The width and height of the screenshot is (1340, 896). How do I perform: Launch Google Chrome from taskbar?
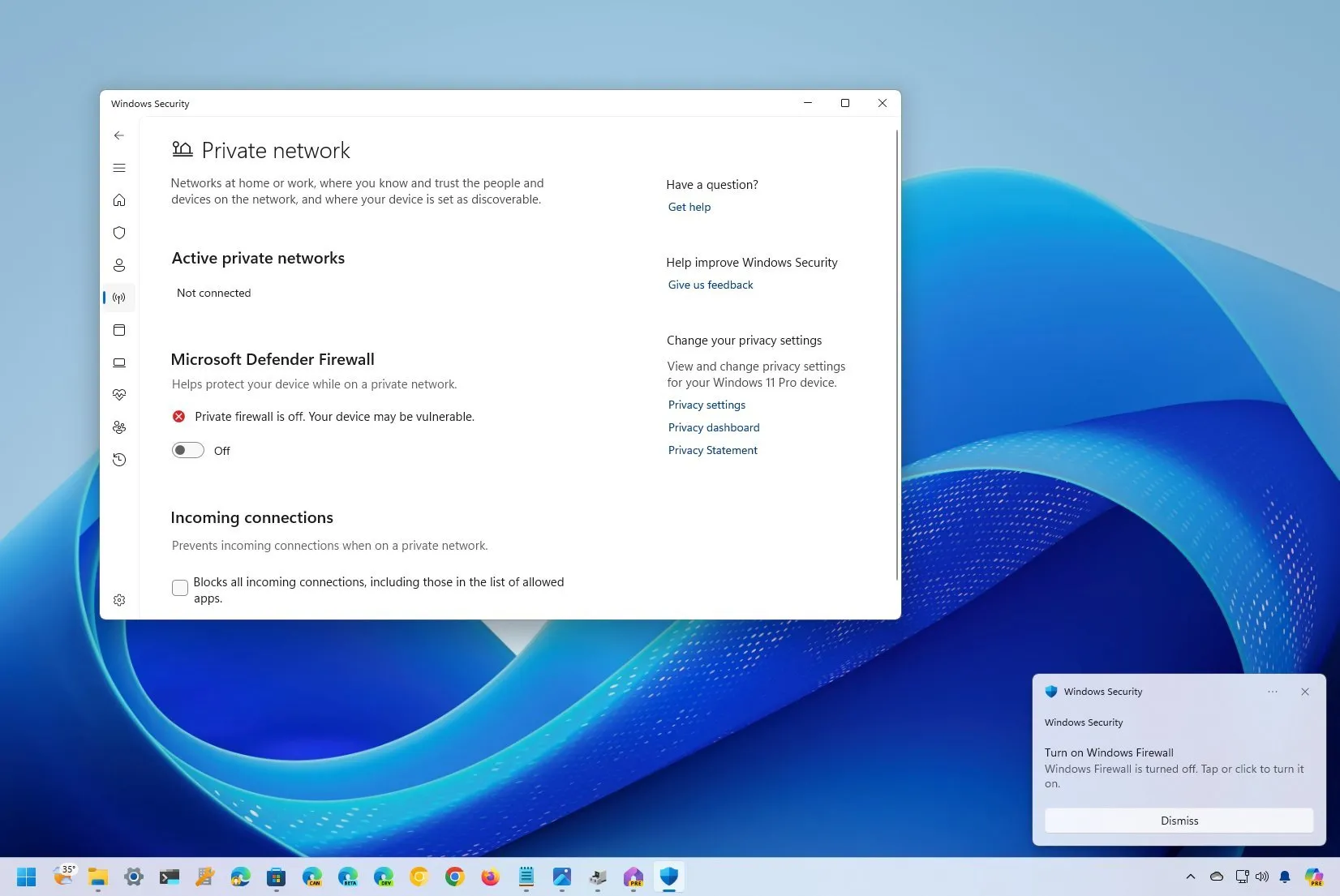pos(455,877)
